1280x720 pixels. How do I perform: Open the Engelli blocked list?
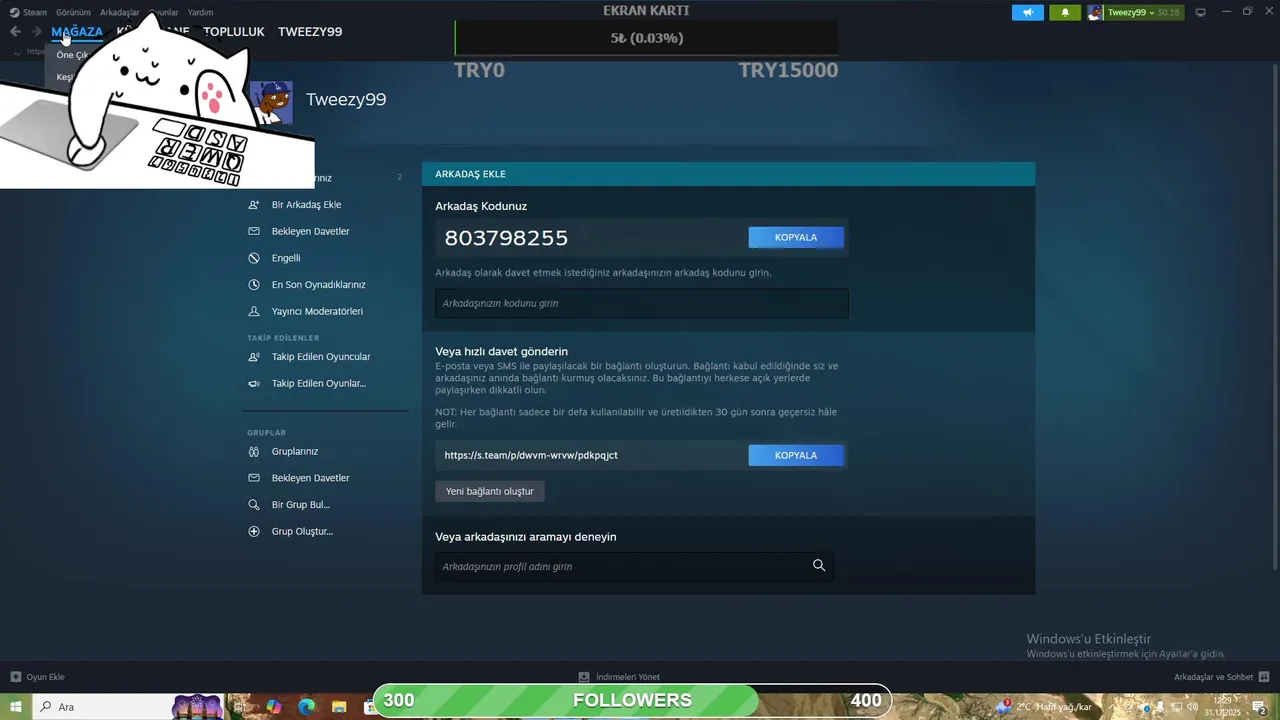[x=285, y=258]
